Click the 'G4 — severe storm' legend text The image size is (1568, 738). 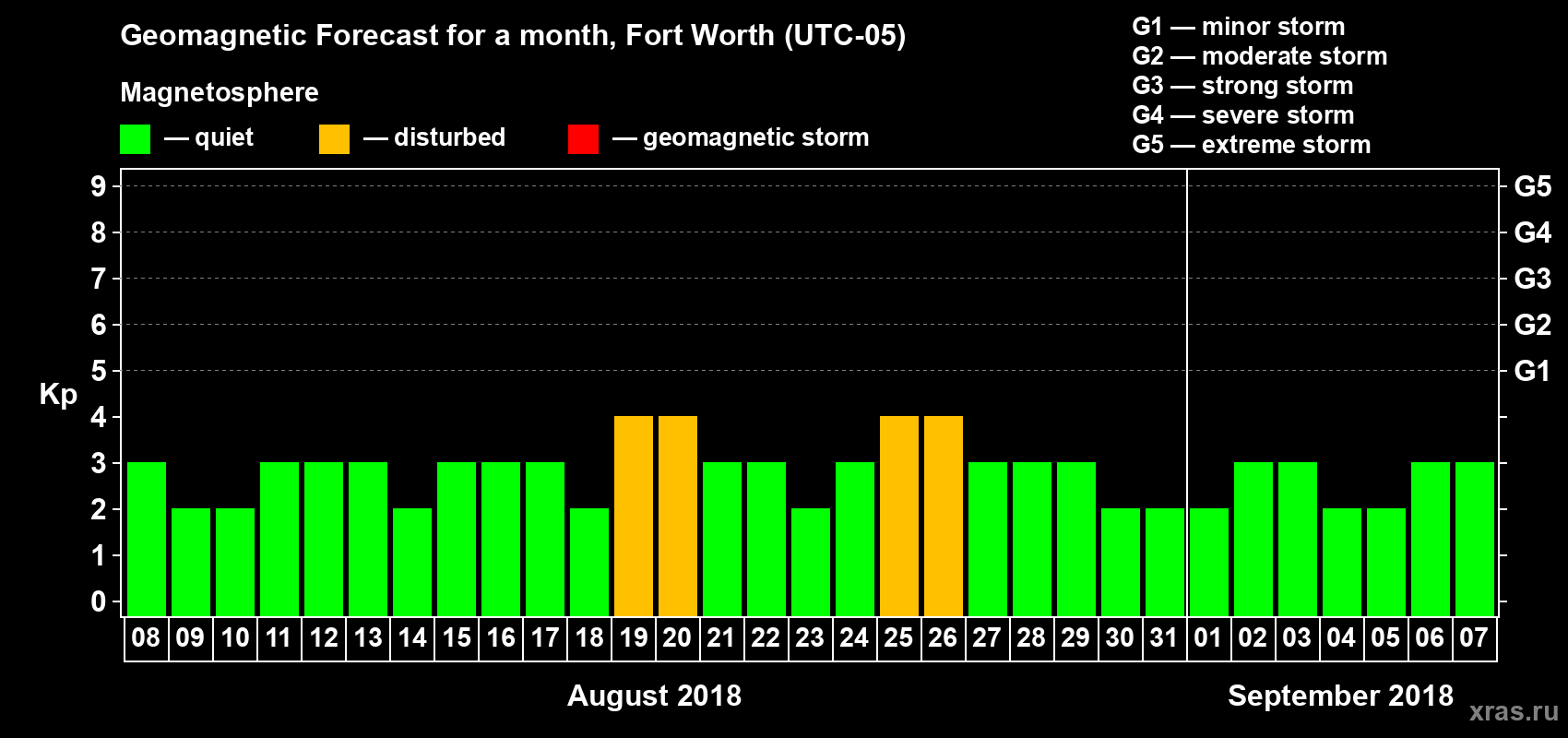[1243, 115]
